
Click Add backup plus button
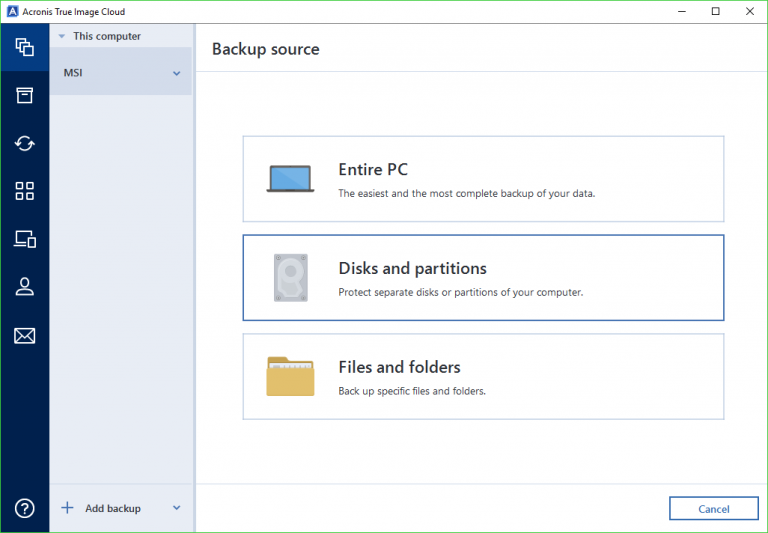point(68,508)
